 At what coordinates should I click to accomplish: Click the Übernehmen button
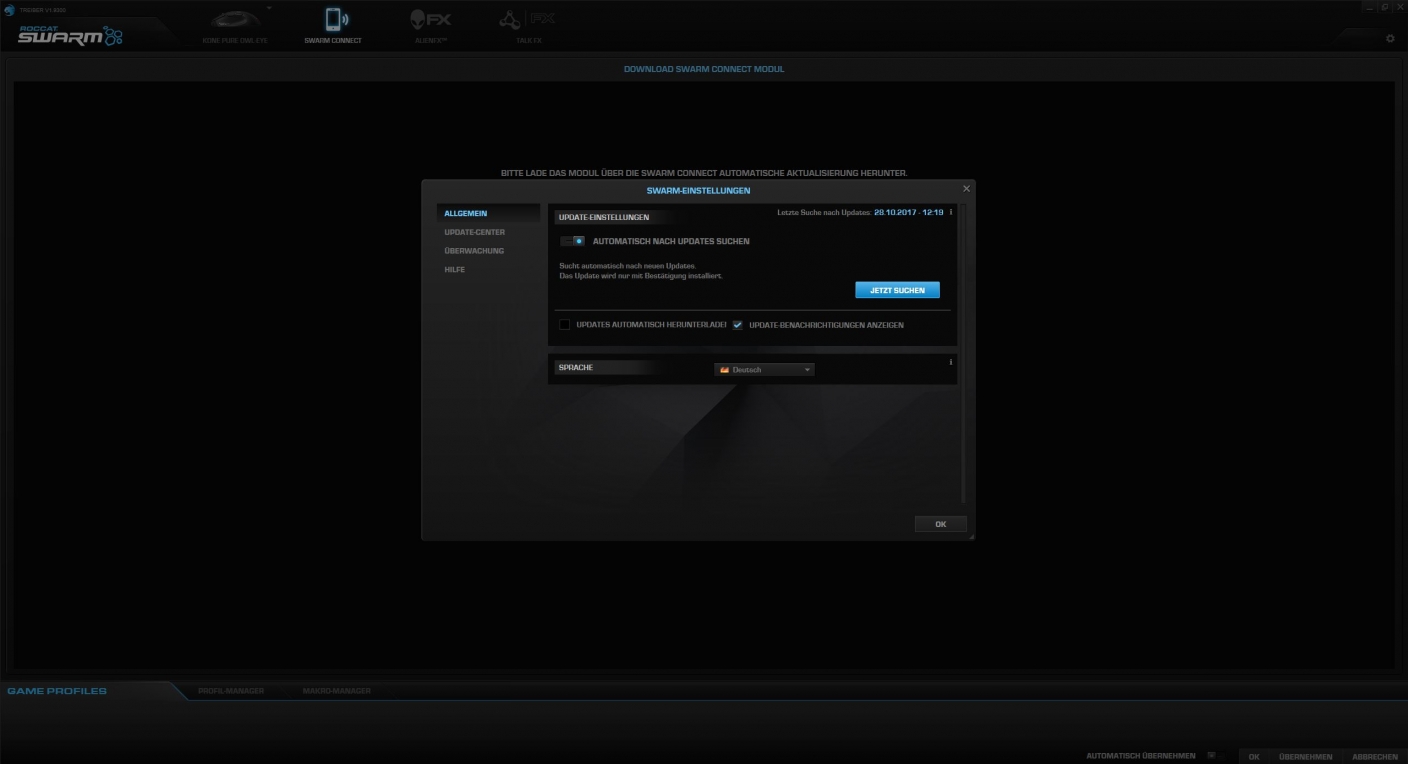pyautogui.click(x=1305, y=757)
